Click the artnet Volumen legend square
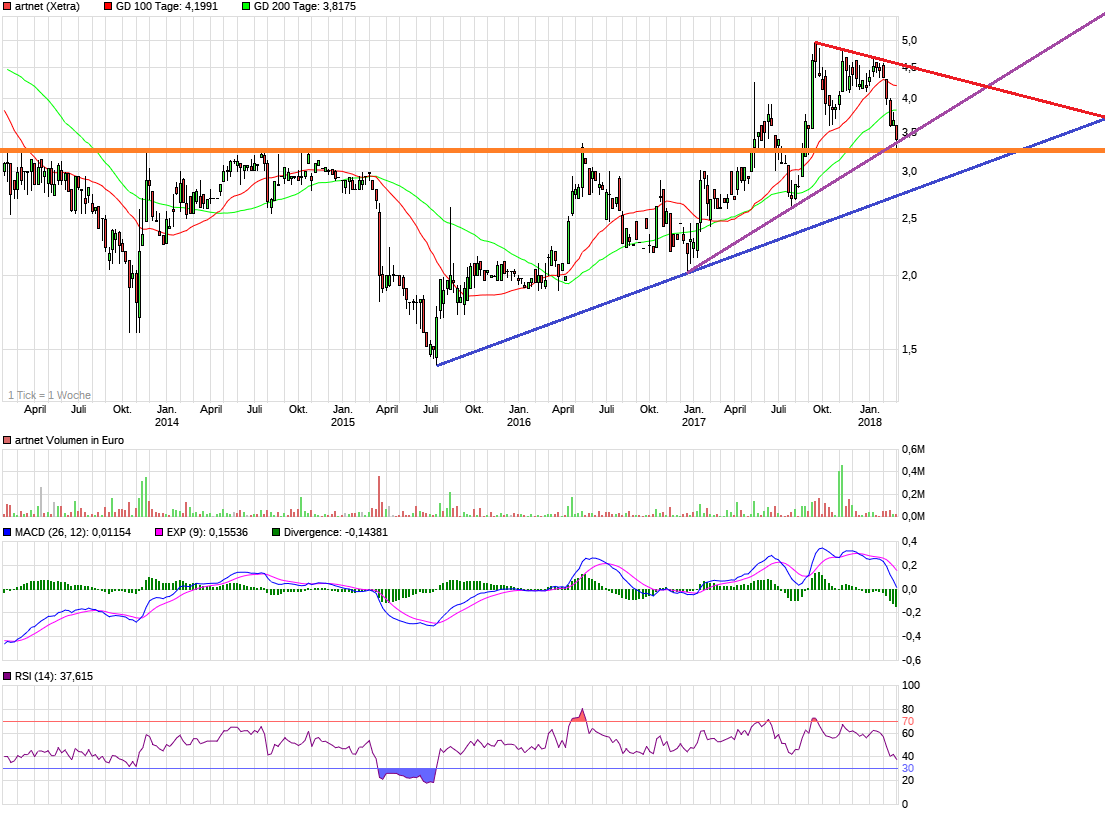1105x814 pixels. (x=8, y=440)
